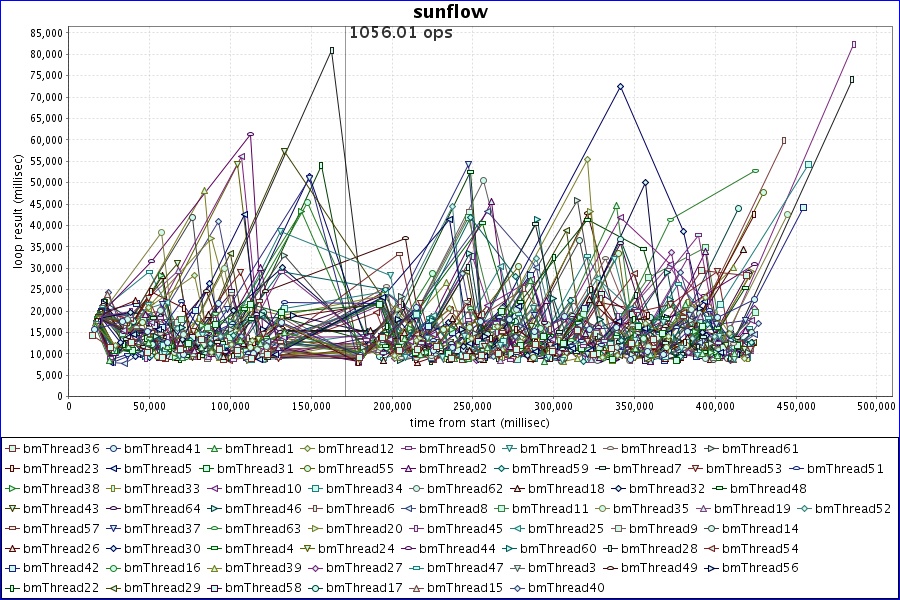900x600 pixels.
Task: Select the bmThread23 legend marker icon
Action: point(12,468)
